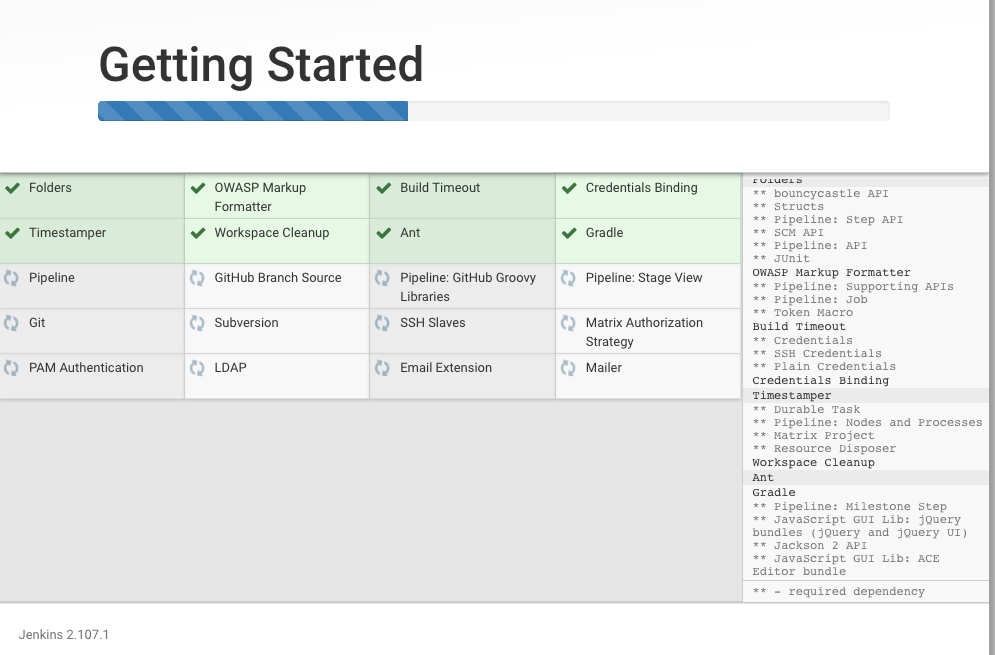Click Plain Credentials log line
Image resolution: width=995 pixels, height=655 pixels.
pyautogui.click(x=824, y=367)
